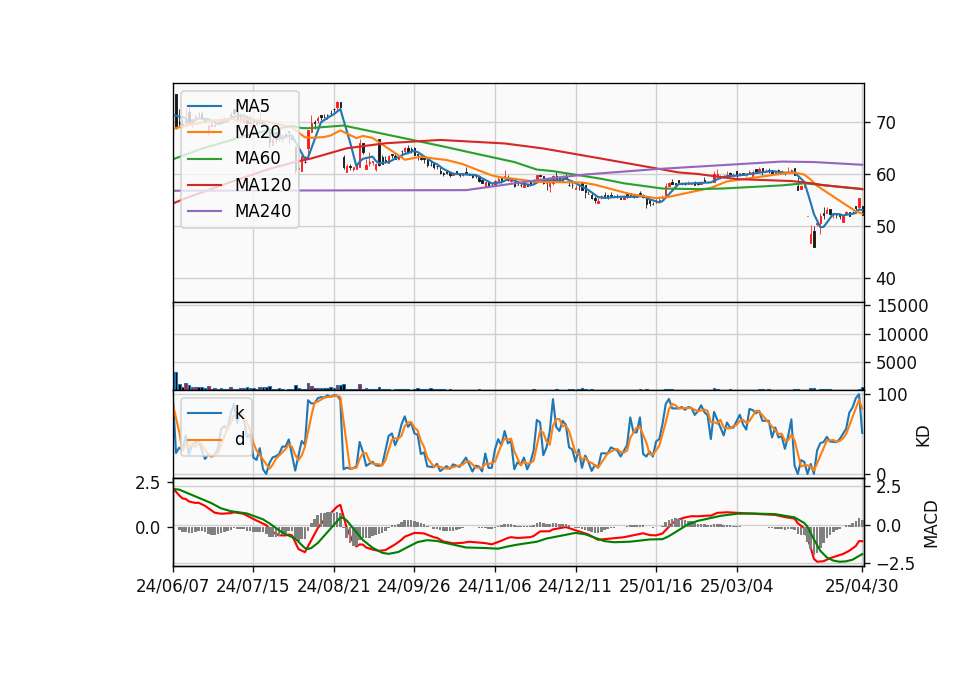This screenshot has width=960, height=690.
Task: Click the 24/08/21 date axis label
Action: 334,586
